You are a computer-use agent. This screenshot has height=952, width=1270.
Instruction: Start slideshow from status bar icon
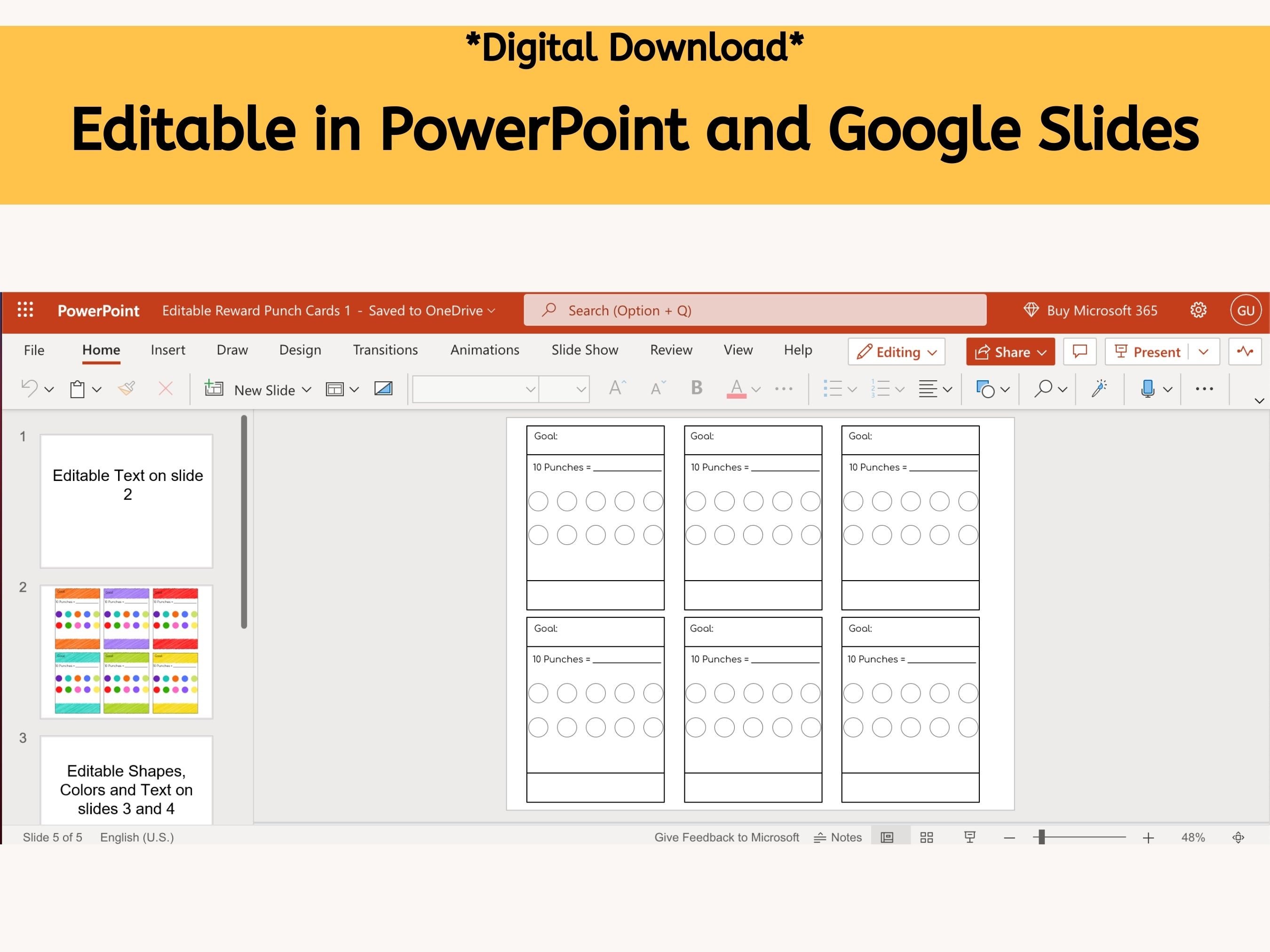[x=970, y=837]
